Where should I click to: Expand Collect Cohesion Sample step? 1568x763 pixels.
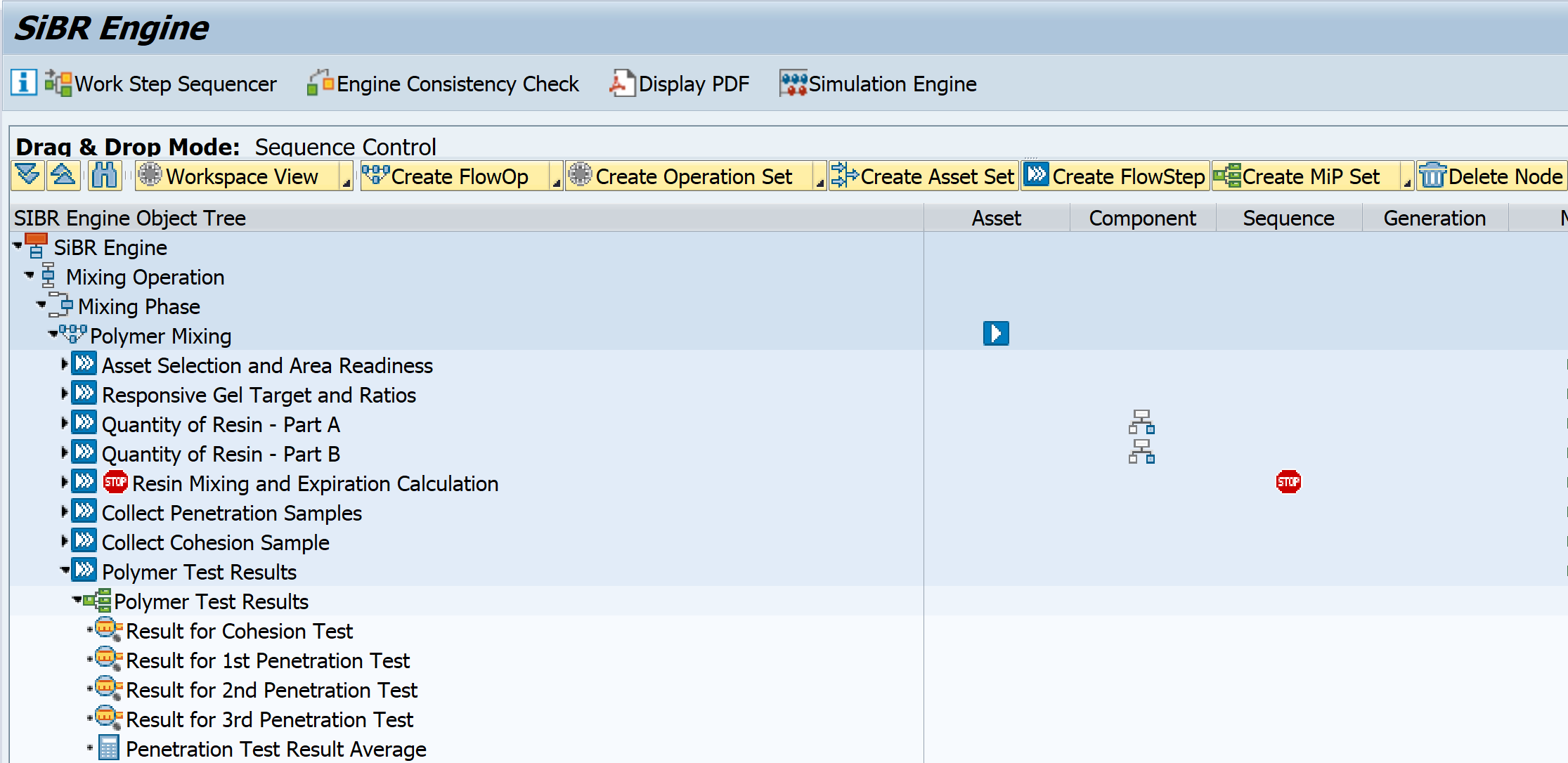65,541
